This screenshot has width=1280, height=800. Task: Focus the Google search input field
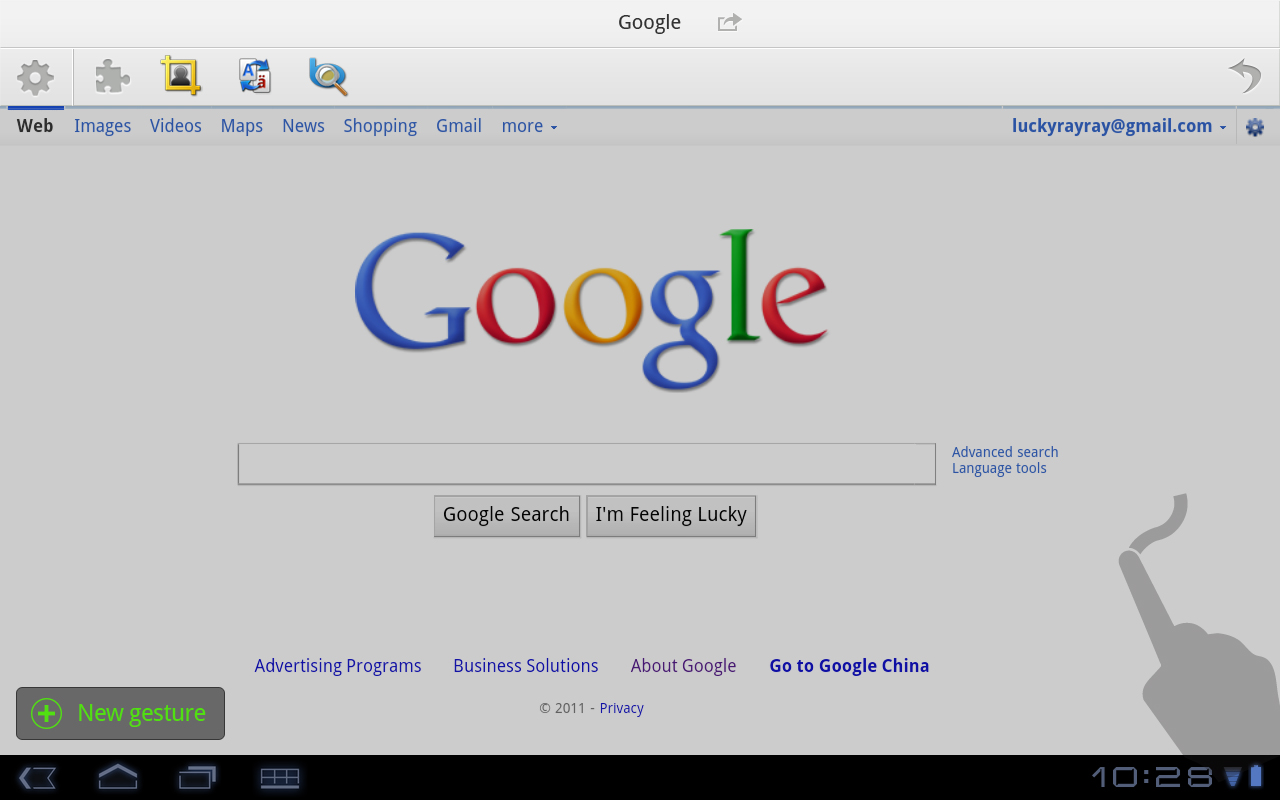click(x=587, y=464)
